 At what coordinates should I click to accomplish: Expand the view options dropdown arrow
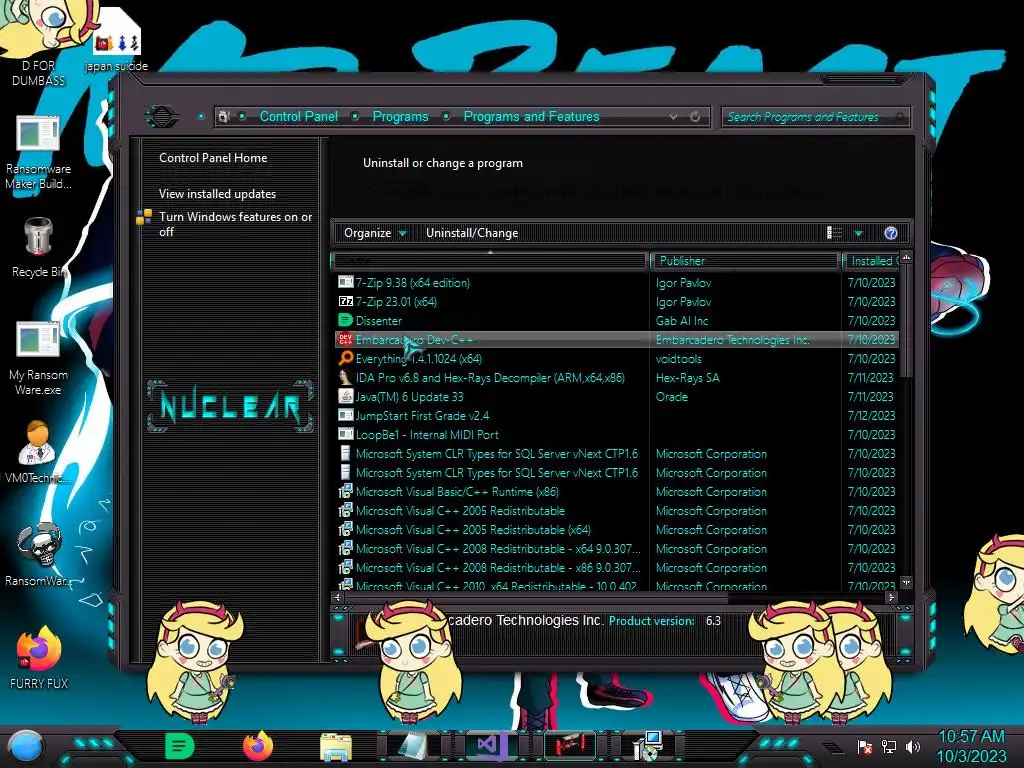tap(859, 233)
